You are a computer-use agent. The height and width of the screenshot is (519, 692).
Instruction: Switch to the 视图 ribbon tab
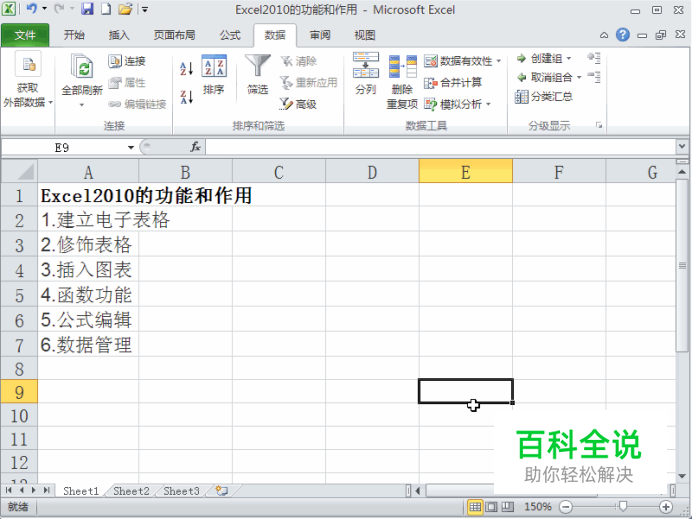(x=365, y=35)
